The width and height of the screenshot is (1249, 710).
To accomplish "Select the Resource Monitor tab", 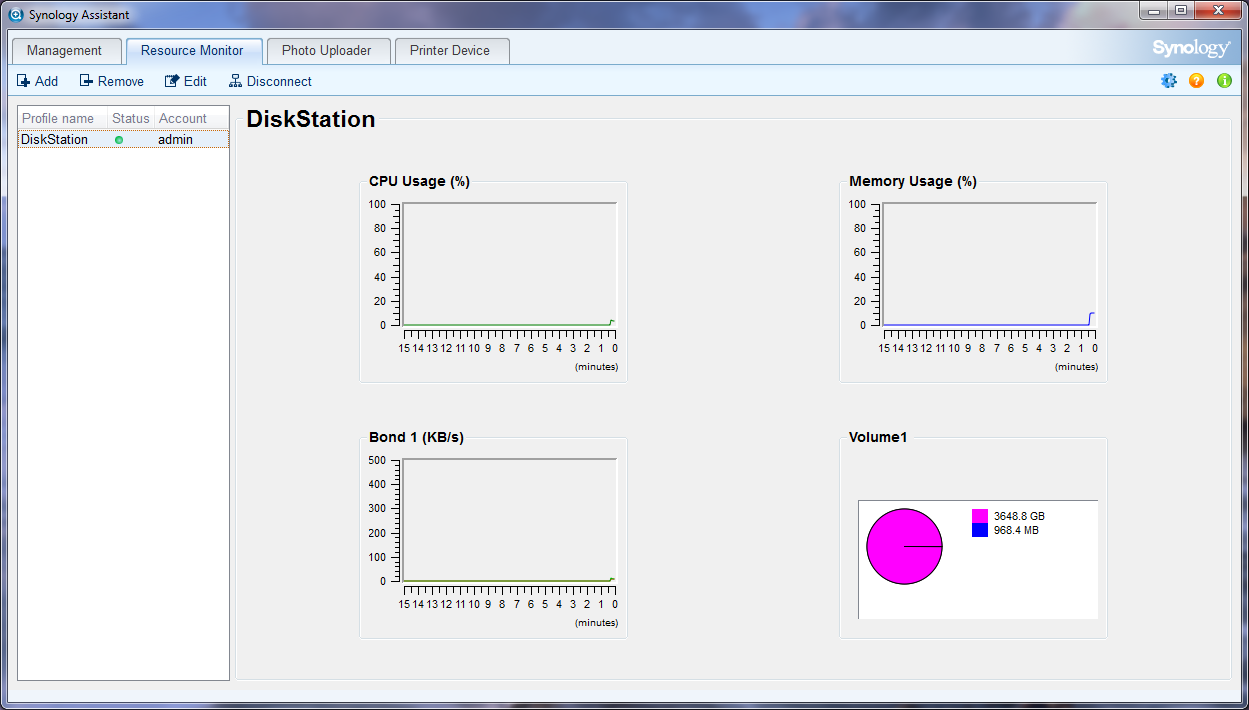I will (192, 51).
